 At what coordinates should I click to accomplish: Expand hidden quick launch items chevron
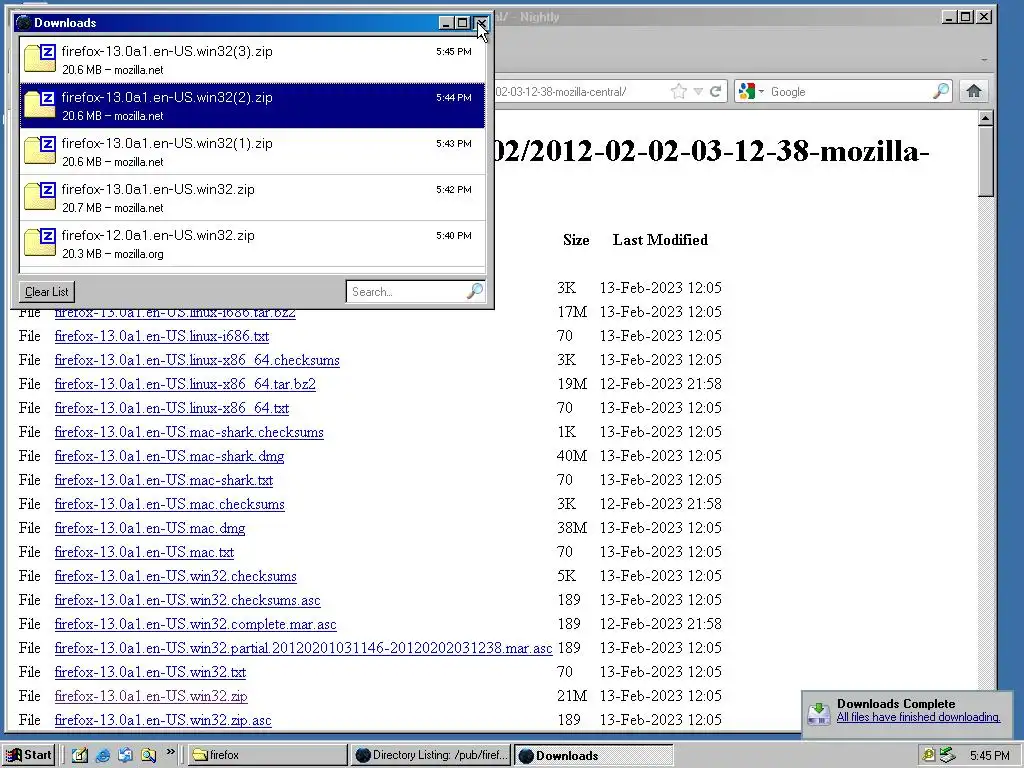tap(170, 752)
